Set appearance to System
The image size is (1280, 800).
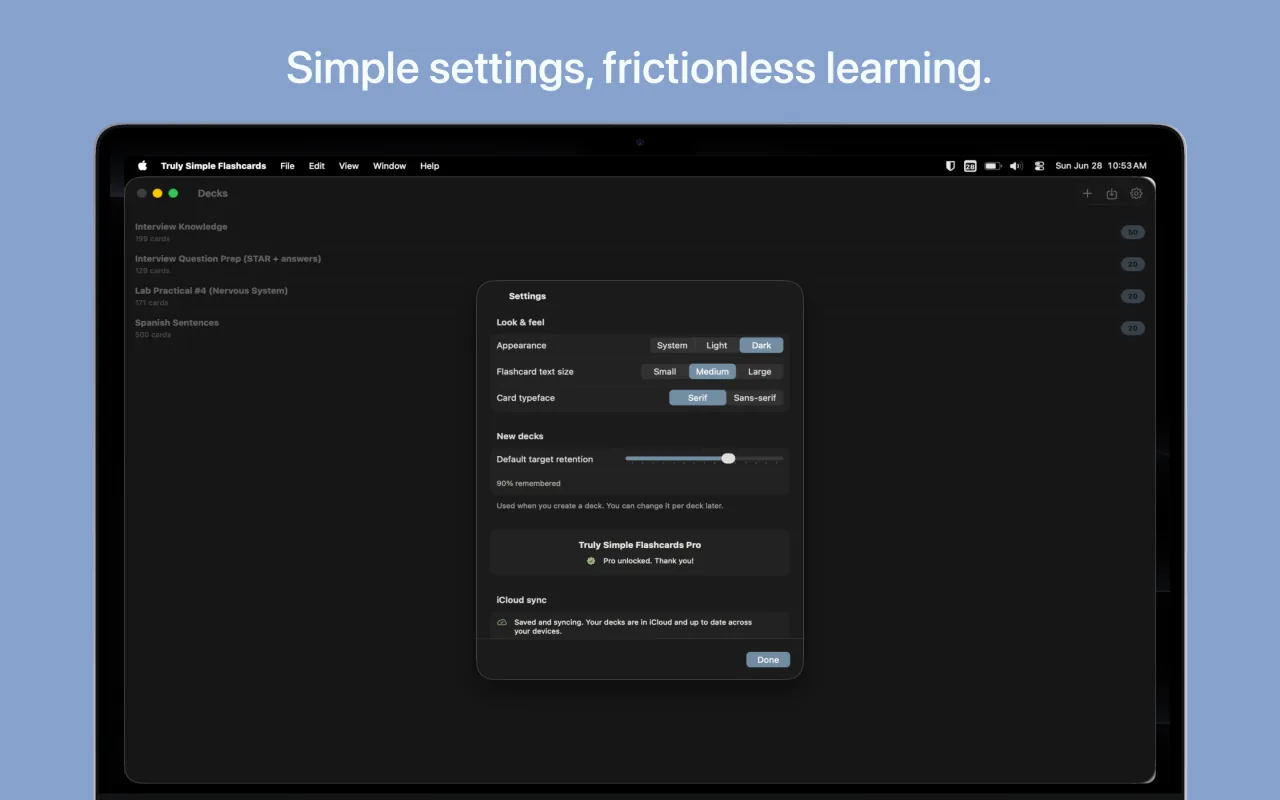[x=672, y=346]
